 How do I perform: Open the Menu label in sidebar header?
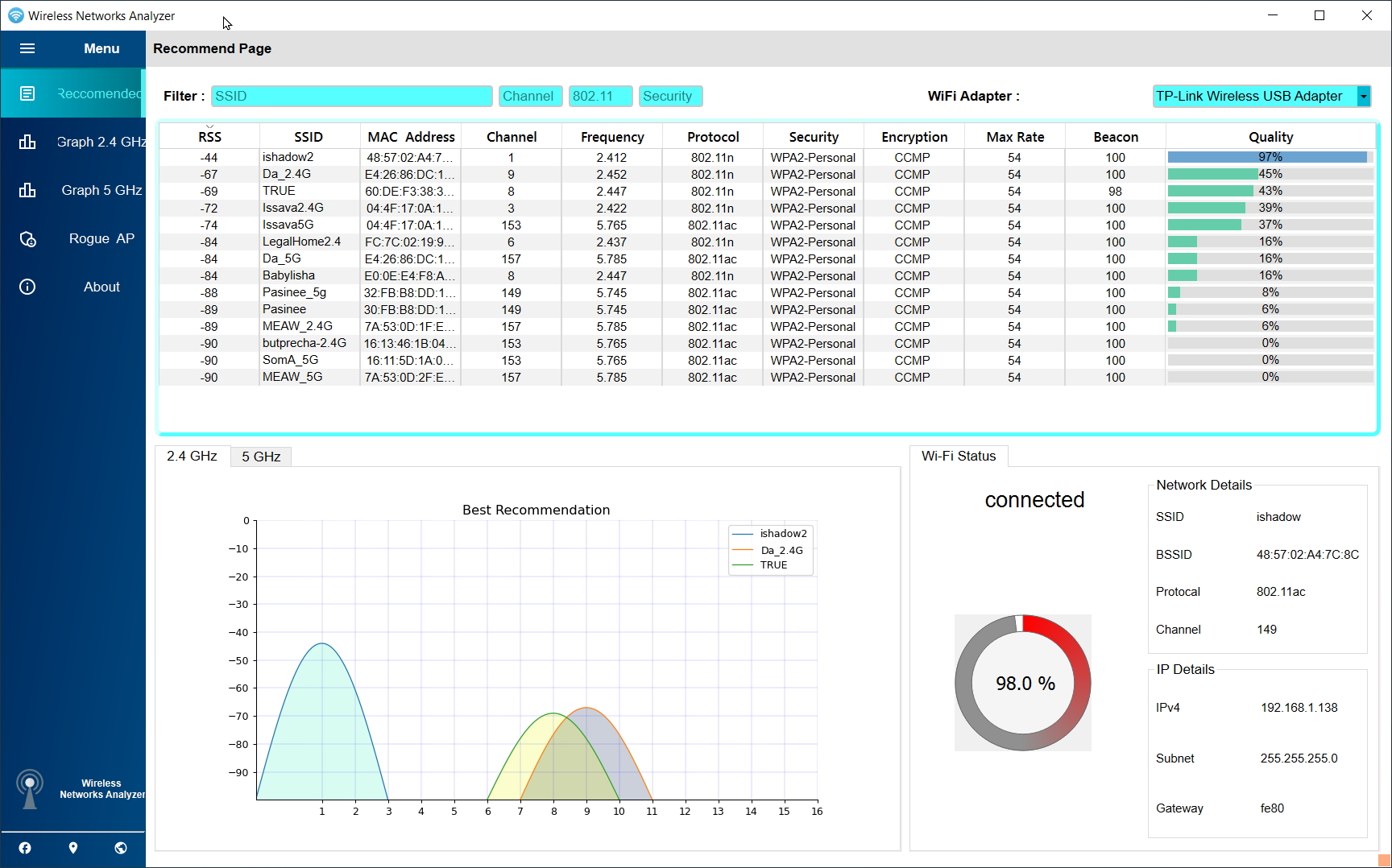pos(101,48)
